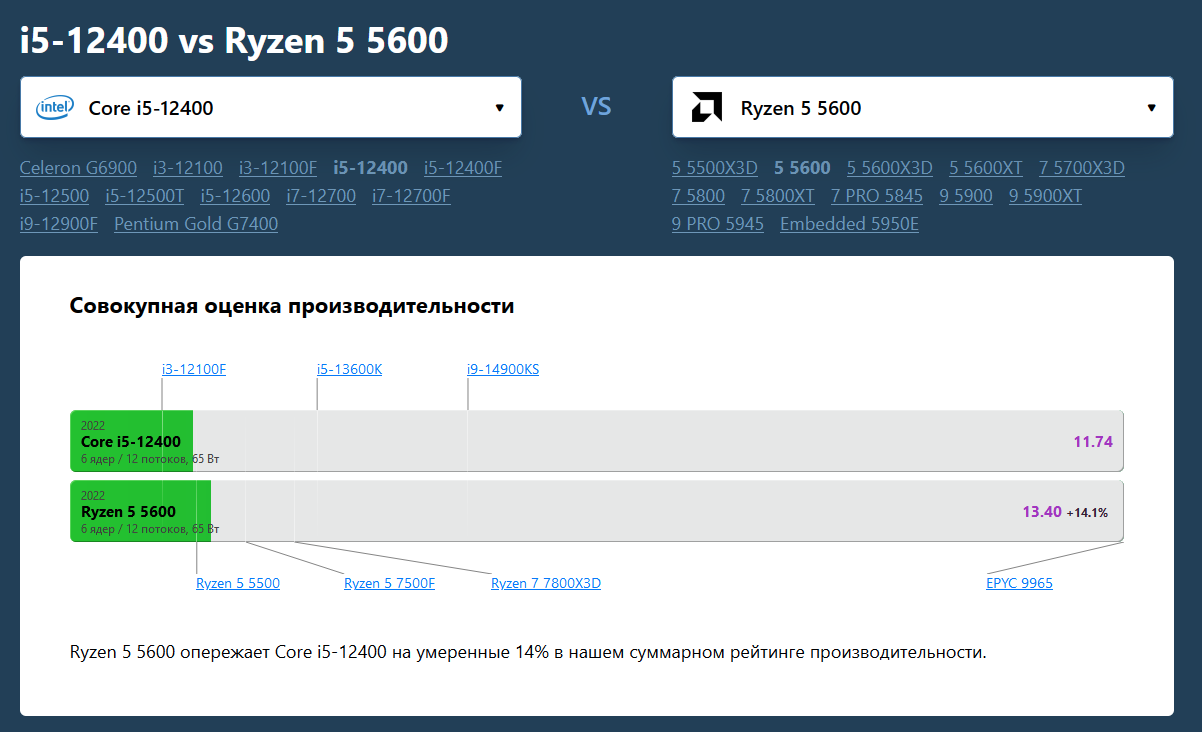Click the AMD logo in right selector

pyautogui.click(x=707, y=108)
